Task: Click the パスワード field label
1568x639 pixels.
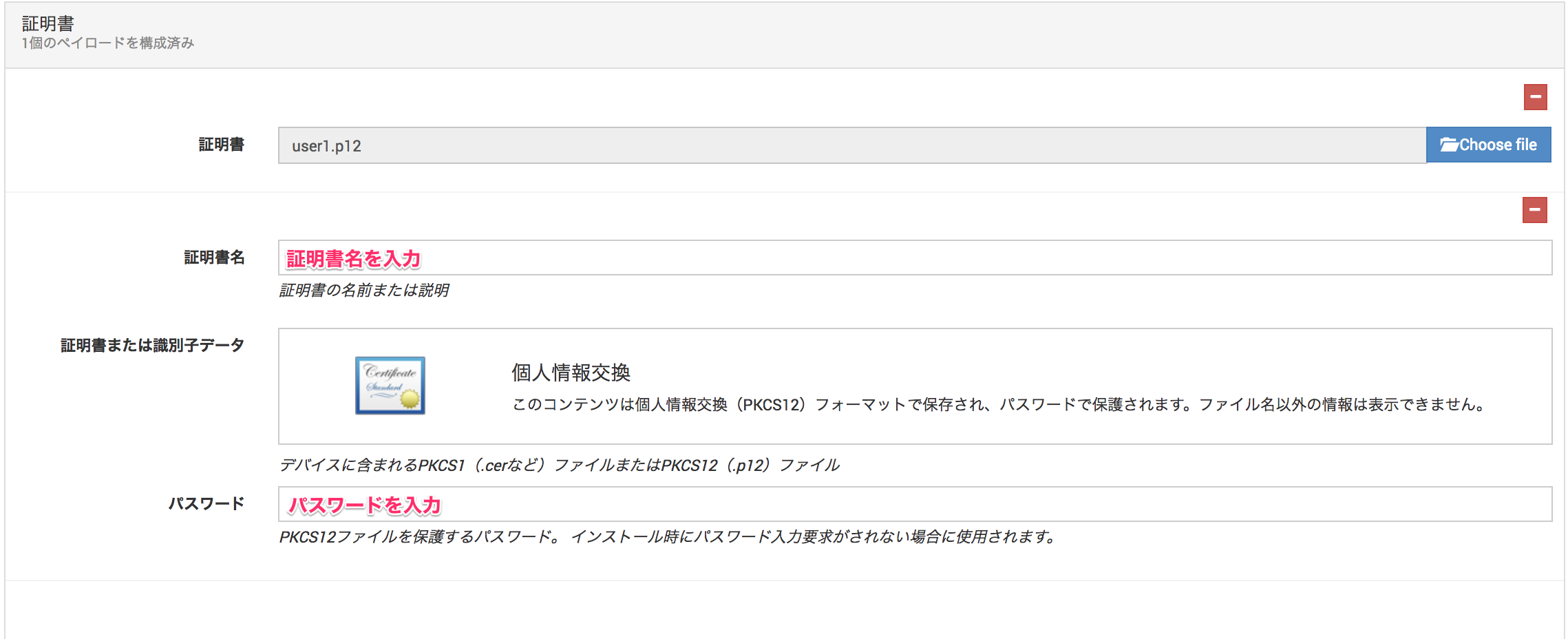Action: 206,503
